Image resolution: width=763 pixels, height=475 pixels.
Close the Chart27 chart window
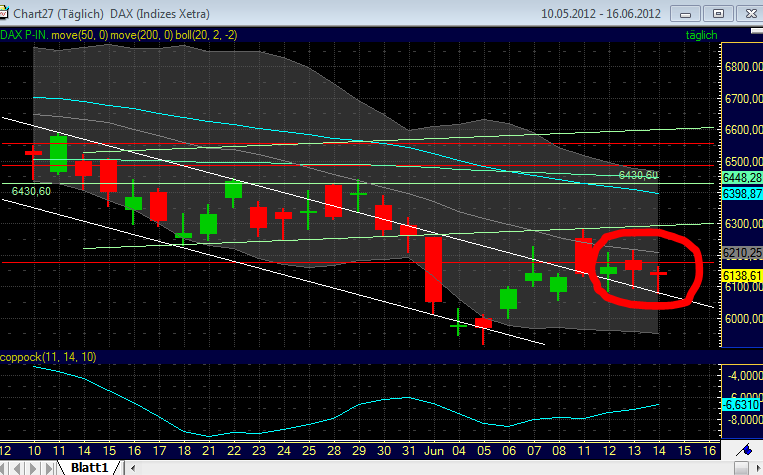pos(750,14)
